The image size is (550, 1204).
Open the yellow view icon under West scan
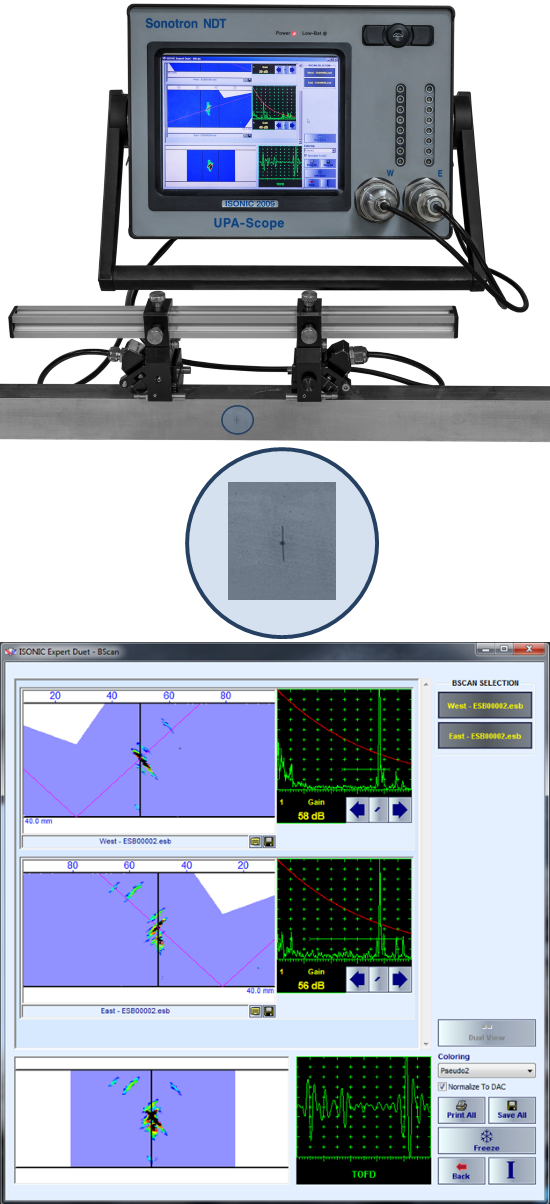tap(255, 842)
